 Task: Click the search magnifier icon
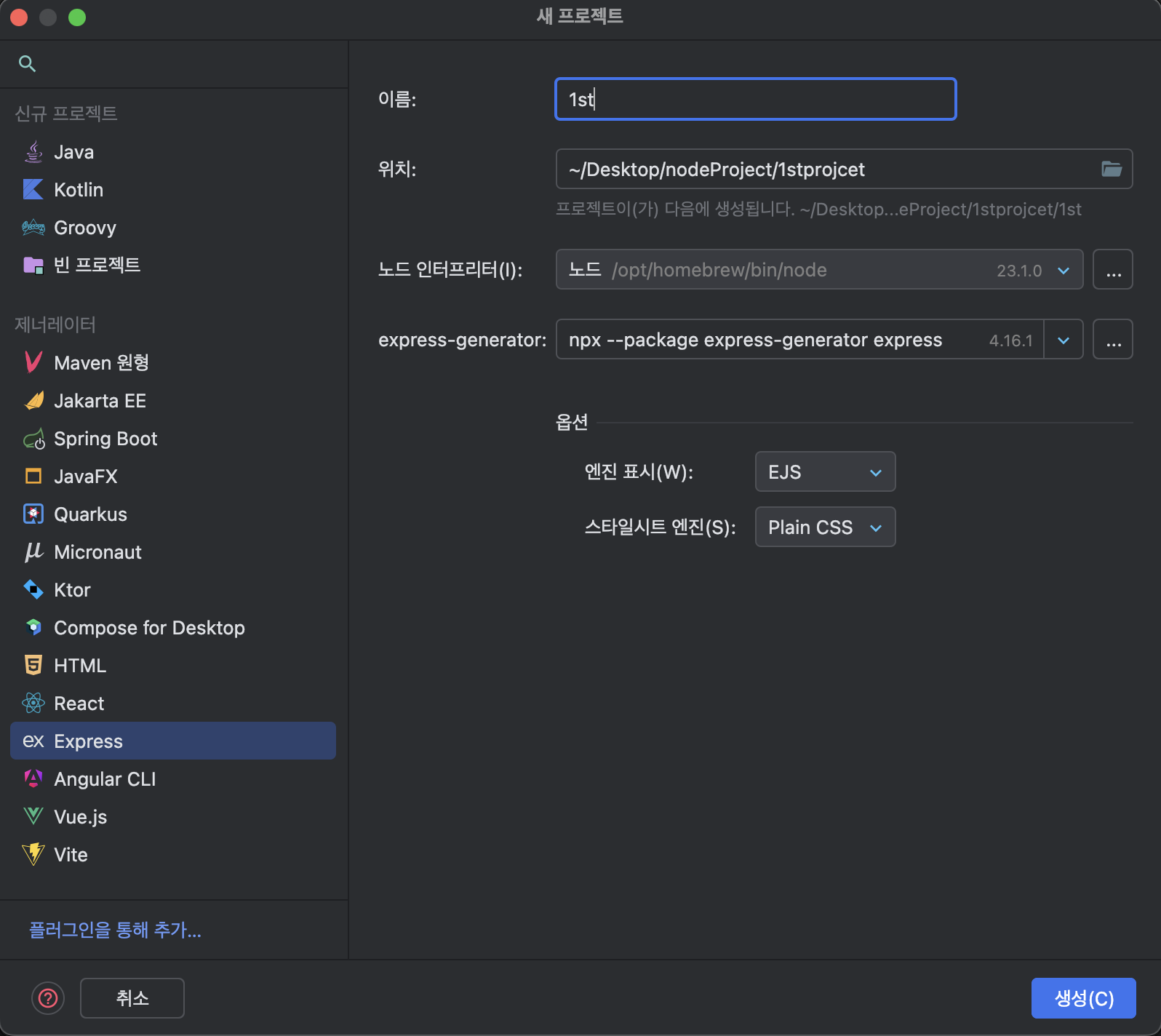click(x=27, y=64)
